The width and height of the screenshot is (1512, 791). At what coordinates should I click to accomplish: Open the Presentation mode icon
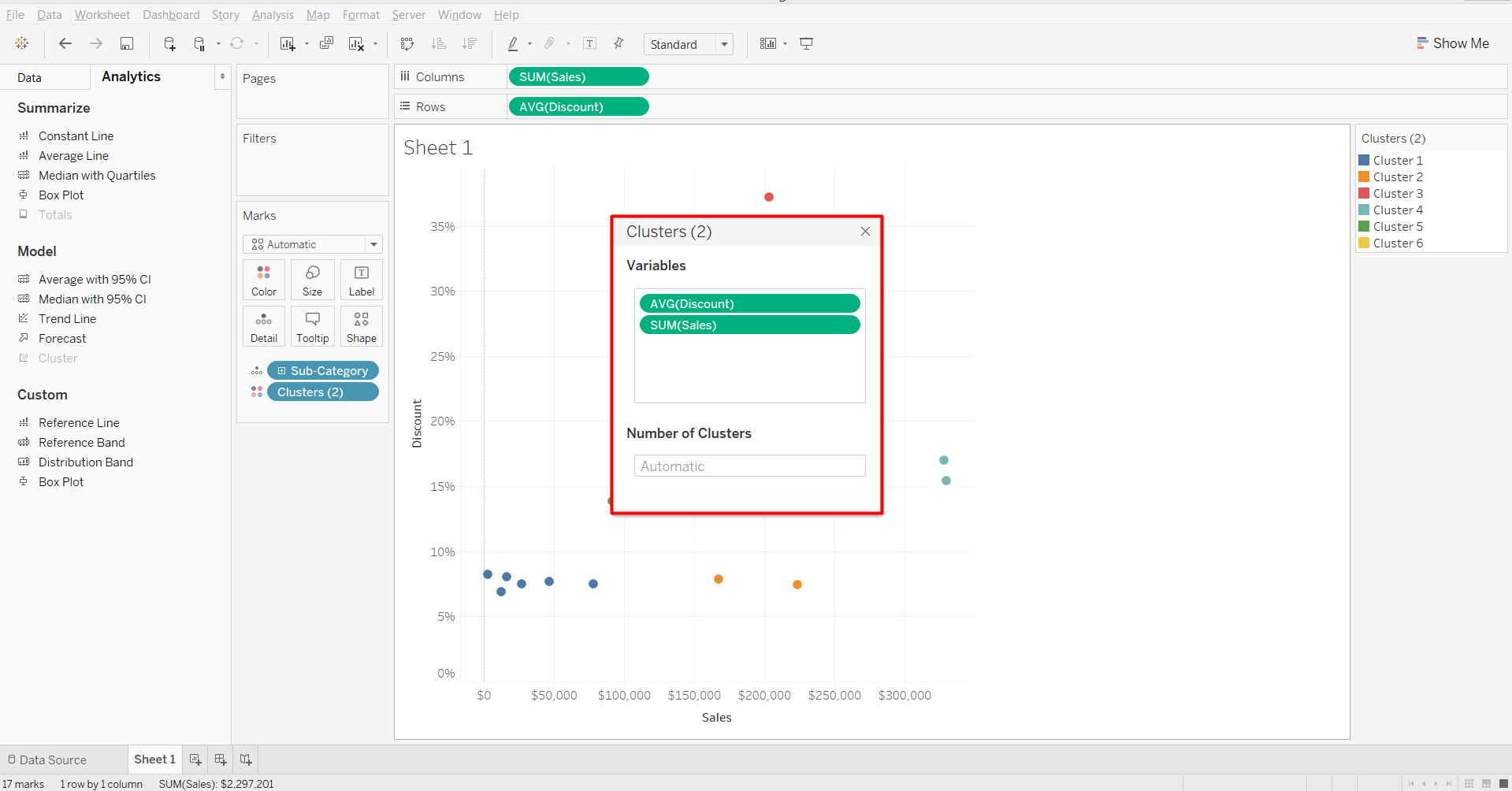pyautogui.click(x=806, y=44)
